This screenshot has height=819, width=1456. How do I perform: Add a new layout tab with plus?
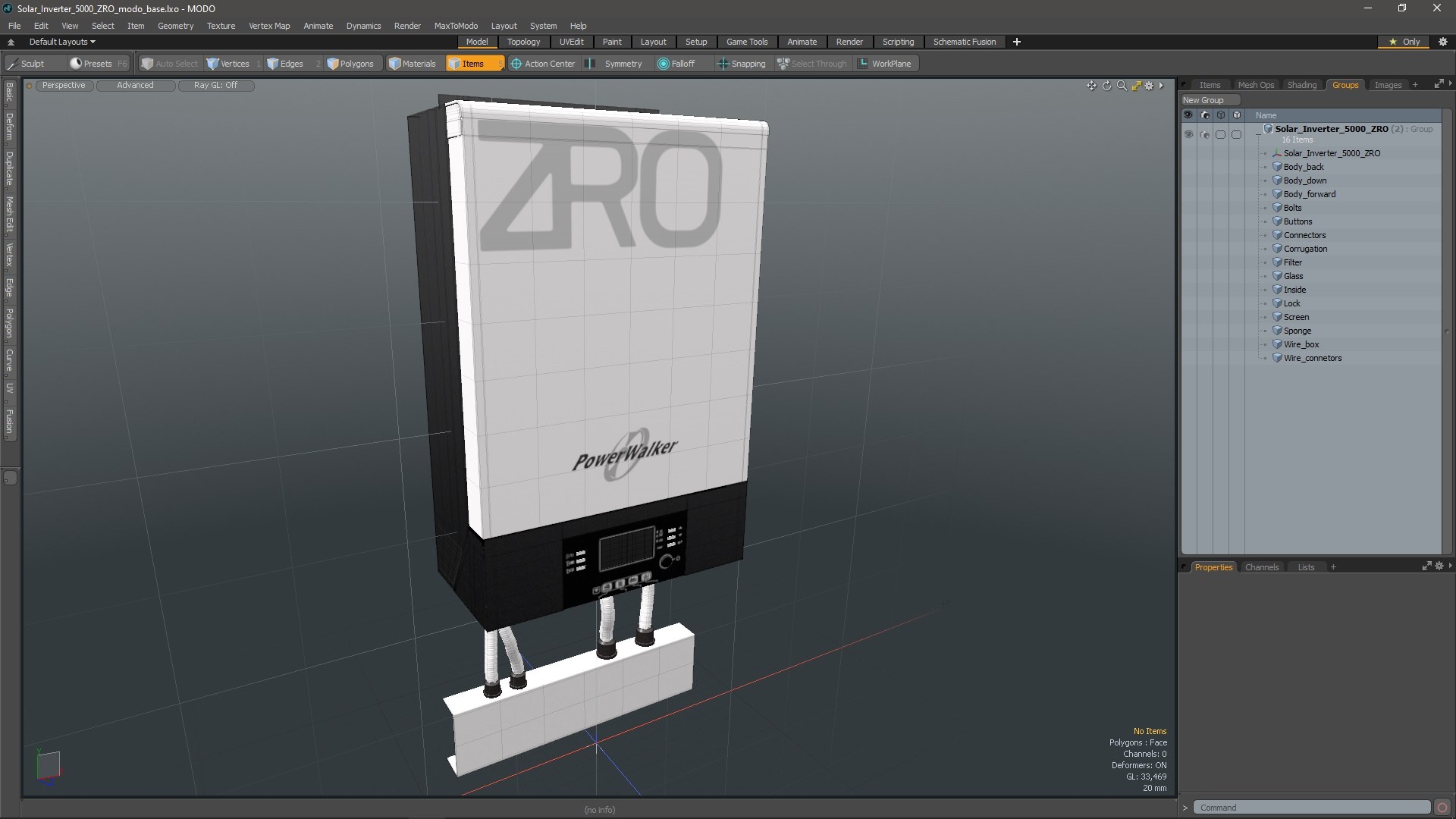coord(1016,42)
